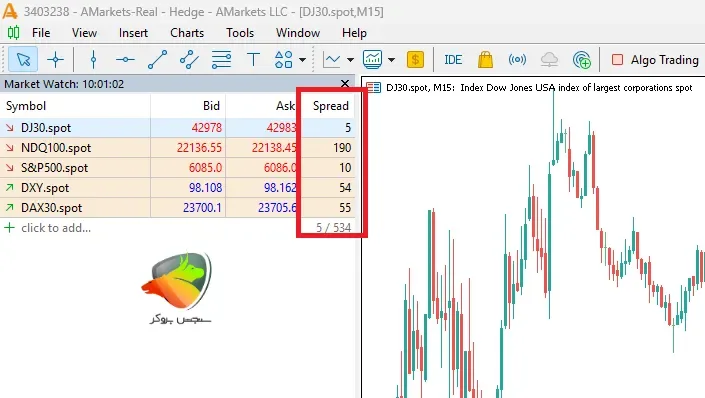Click the indicators chart icon

point(372,59)
